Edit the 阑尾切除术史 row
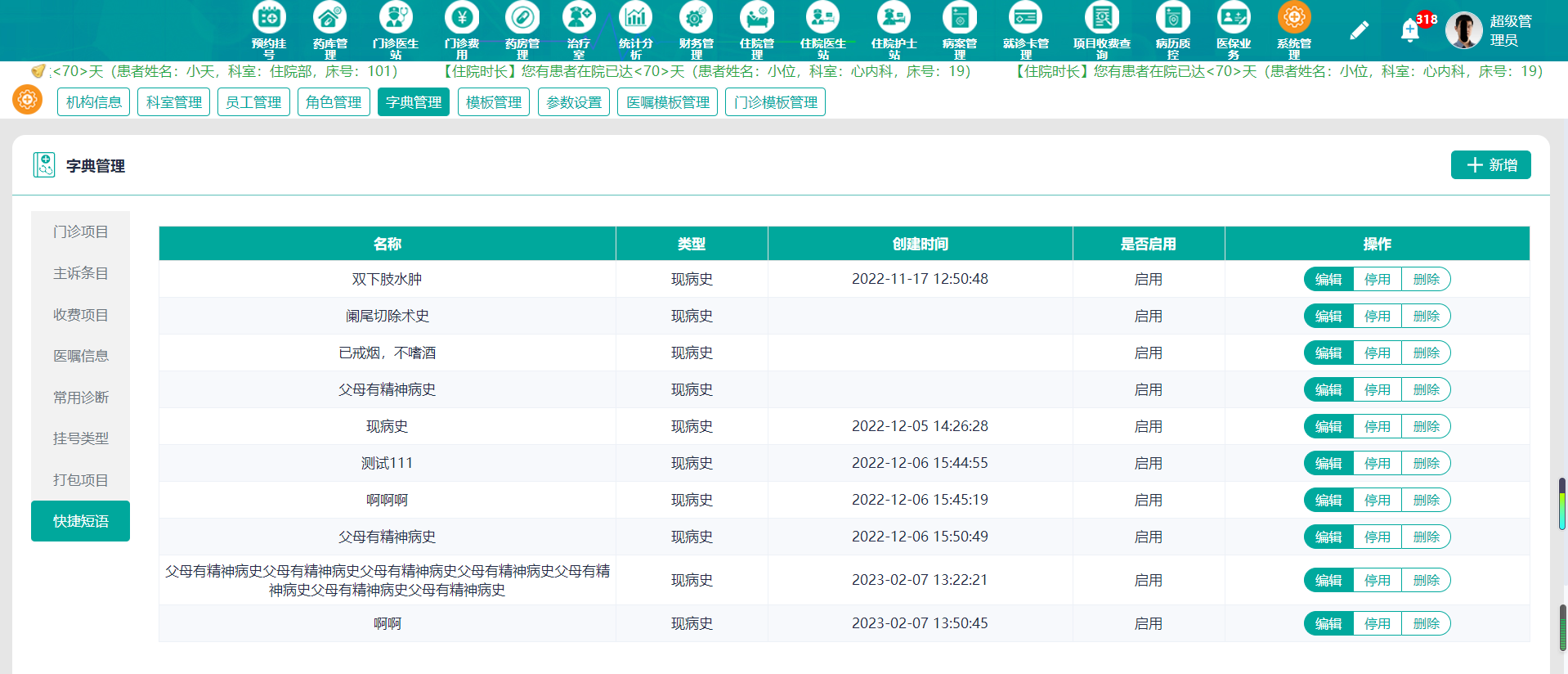The width and height of the screenshot is (1568, 674). (1328, 316)
